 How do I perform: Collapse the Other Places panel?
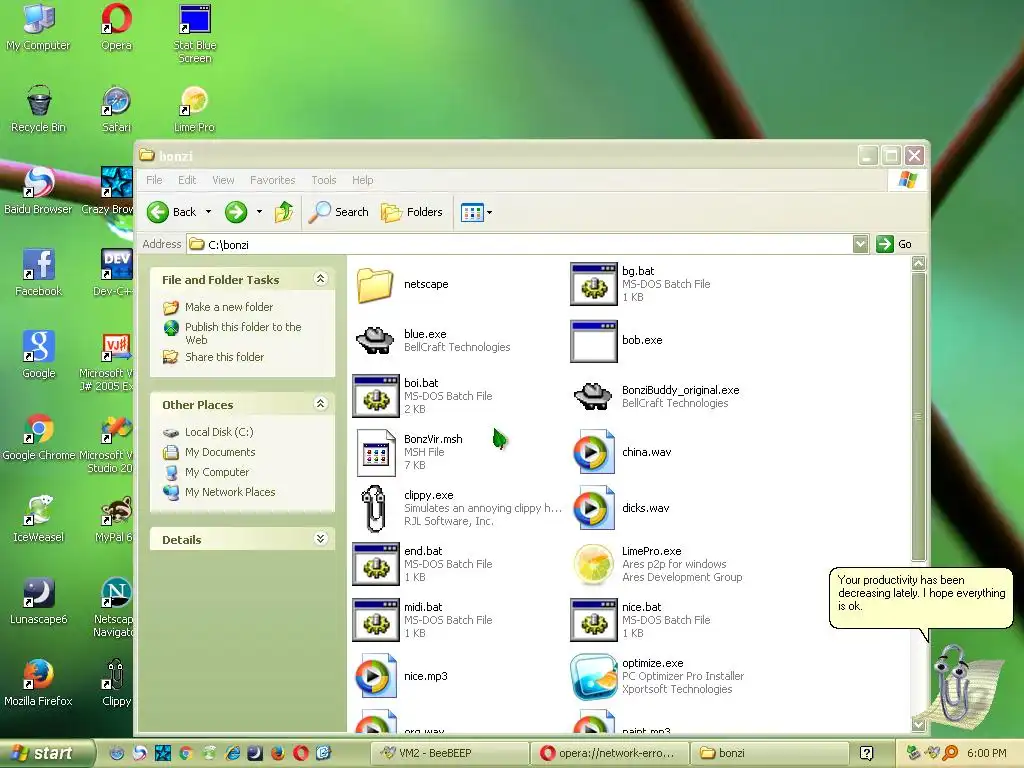pos(321,404)
